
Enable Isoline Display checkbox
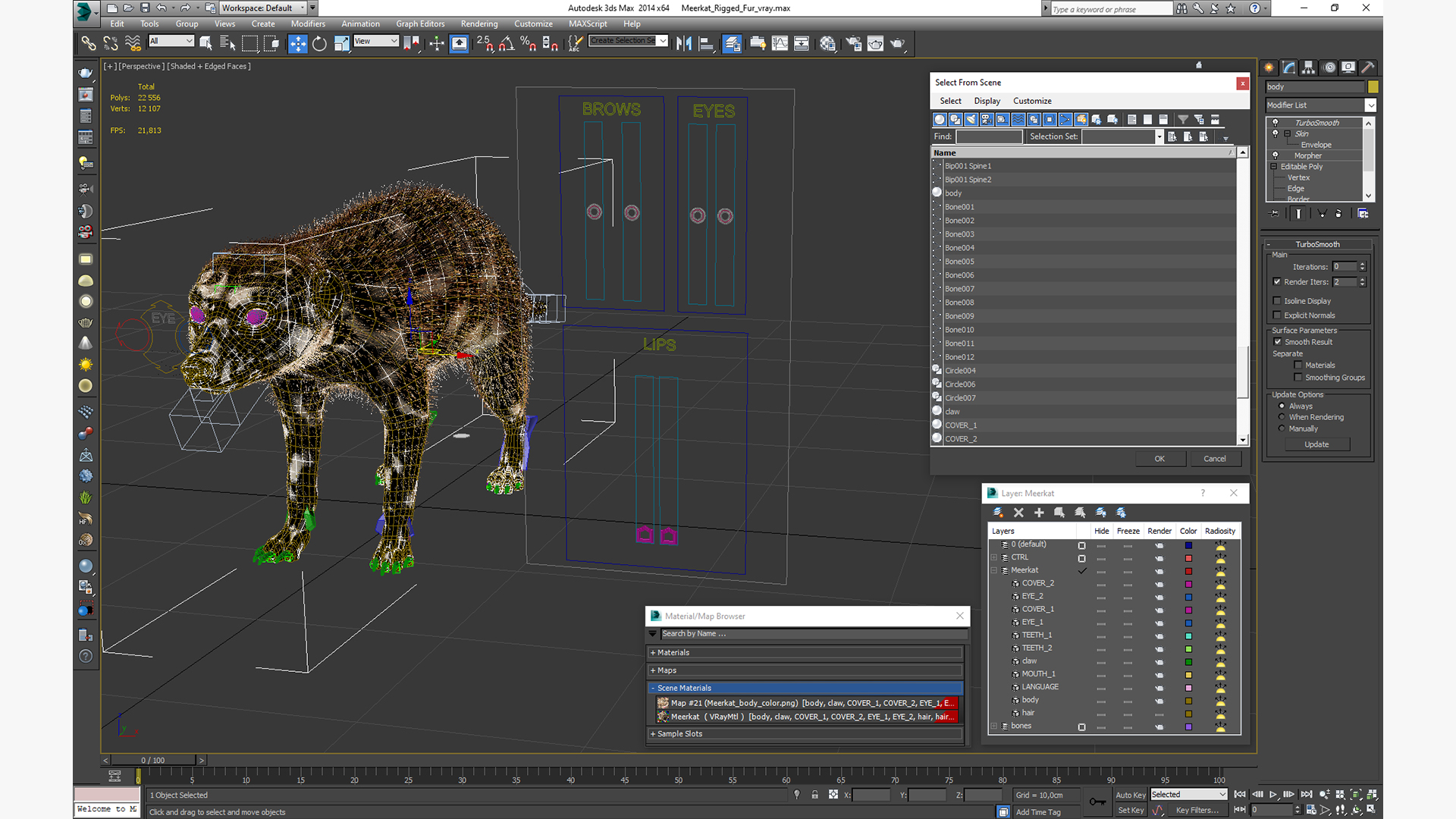pos(1277,301)
